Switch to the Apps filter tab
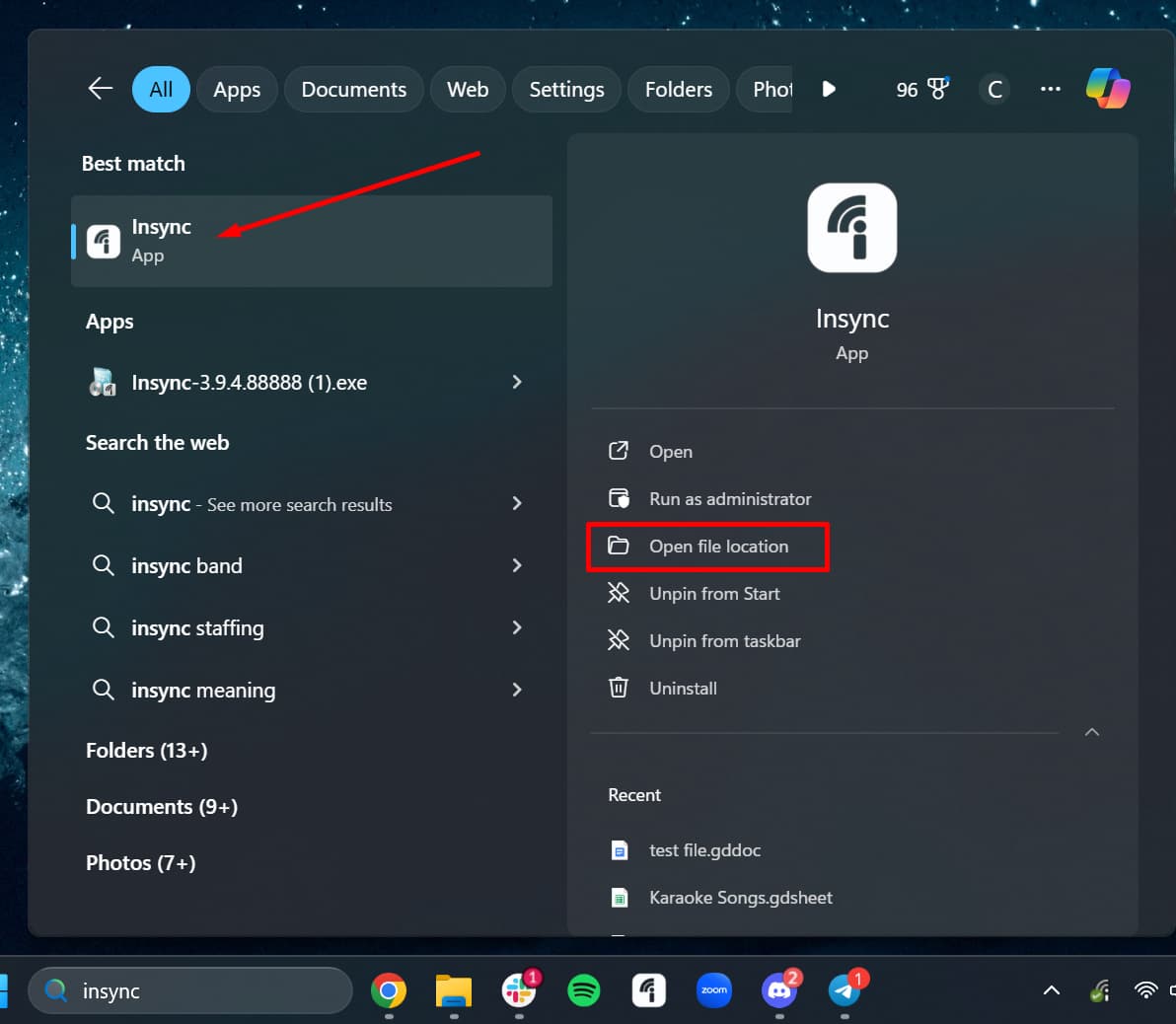1176x1024 pixels. pyautogui.click(x=236, y=89)
